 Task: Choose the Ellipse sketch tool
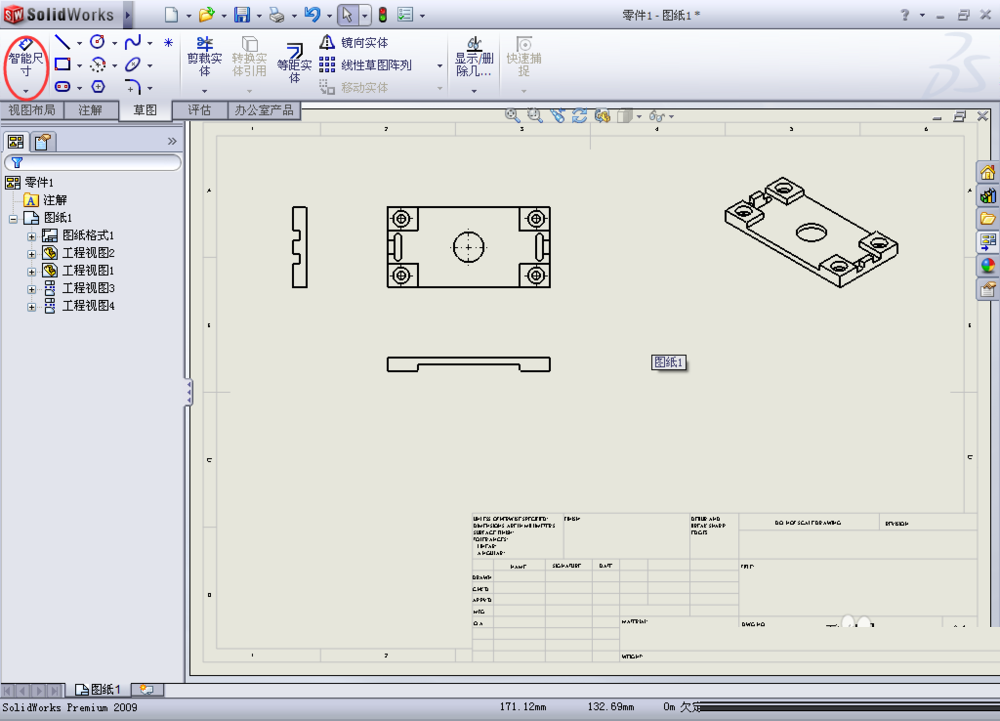[133, 64]
